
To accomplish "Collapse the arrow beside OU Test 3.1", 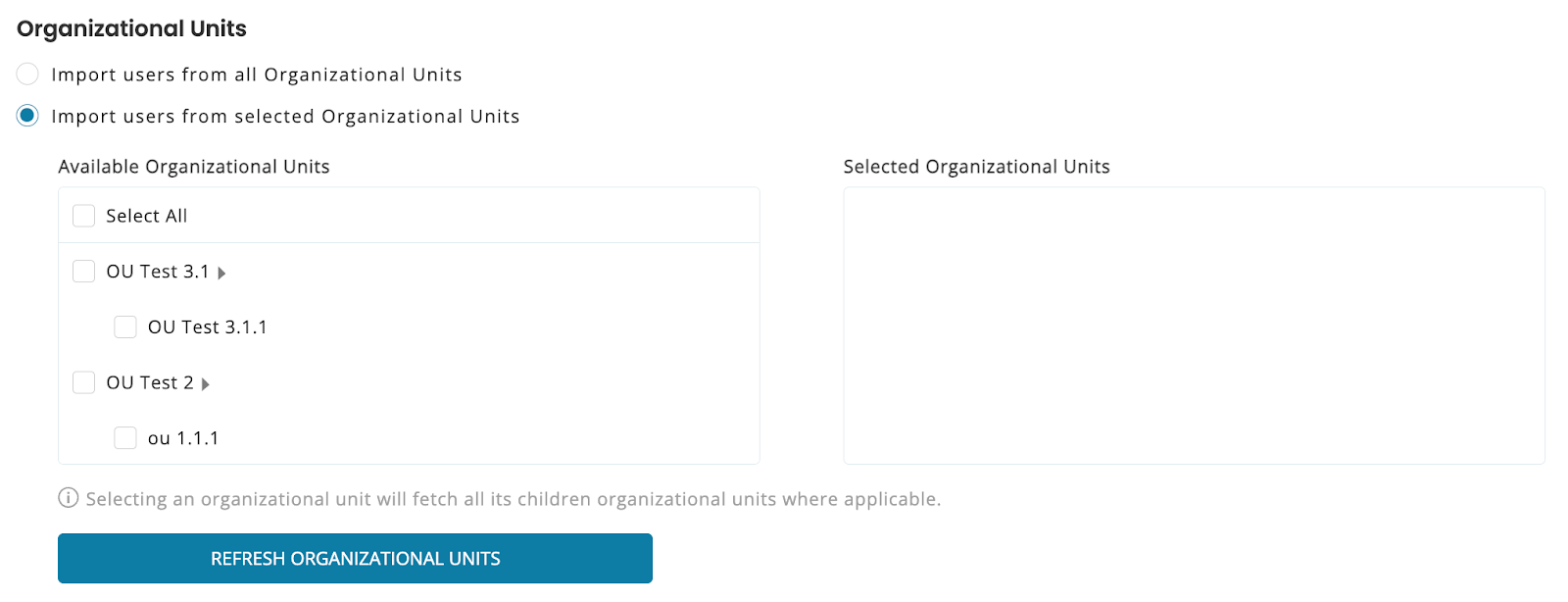I will (x=222, y=274).
